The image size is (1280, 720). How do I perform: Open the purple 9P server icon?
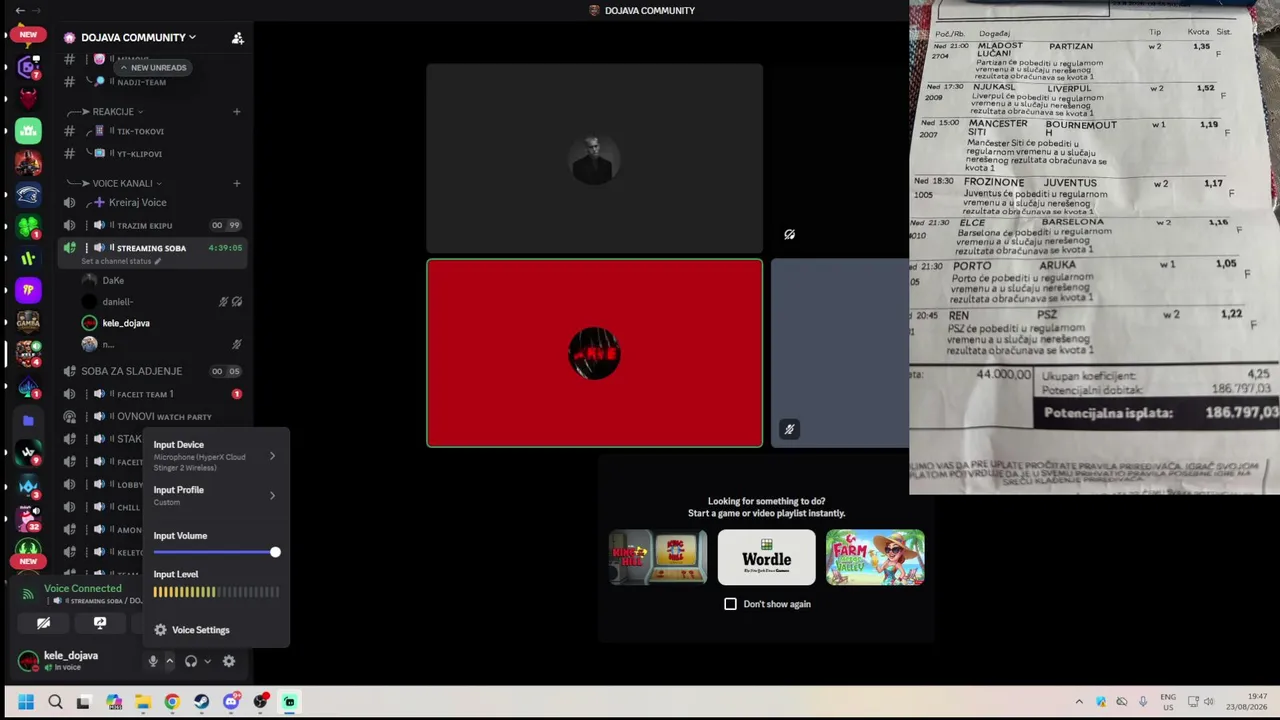(28, 290)
